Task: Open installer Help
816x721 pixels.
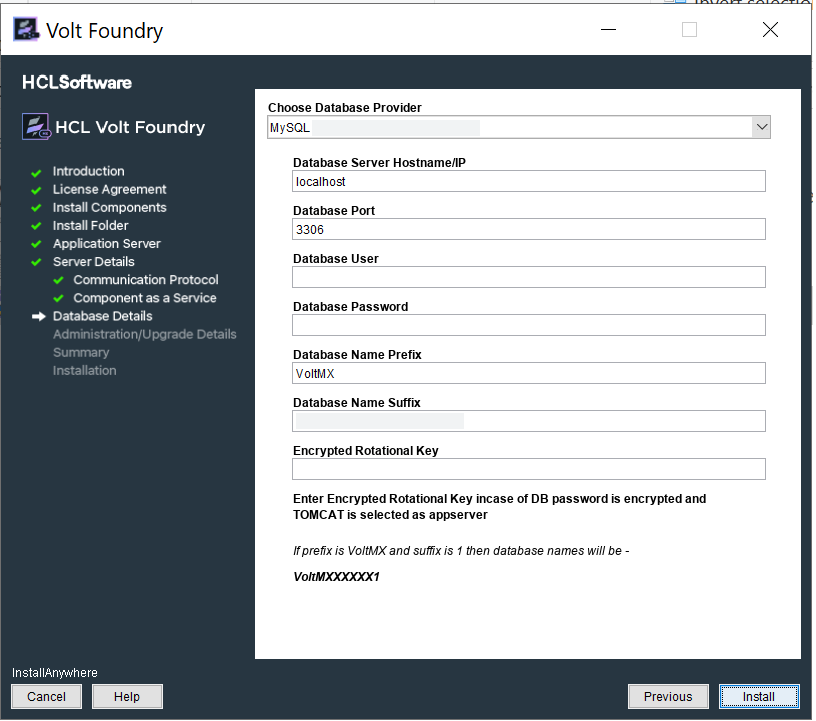Action: 127,697
